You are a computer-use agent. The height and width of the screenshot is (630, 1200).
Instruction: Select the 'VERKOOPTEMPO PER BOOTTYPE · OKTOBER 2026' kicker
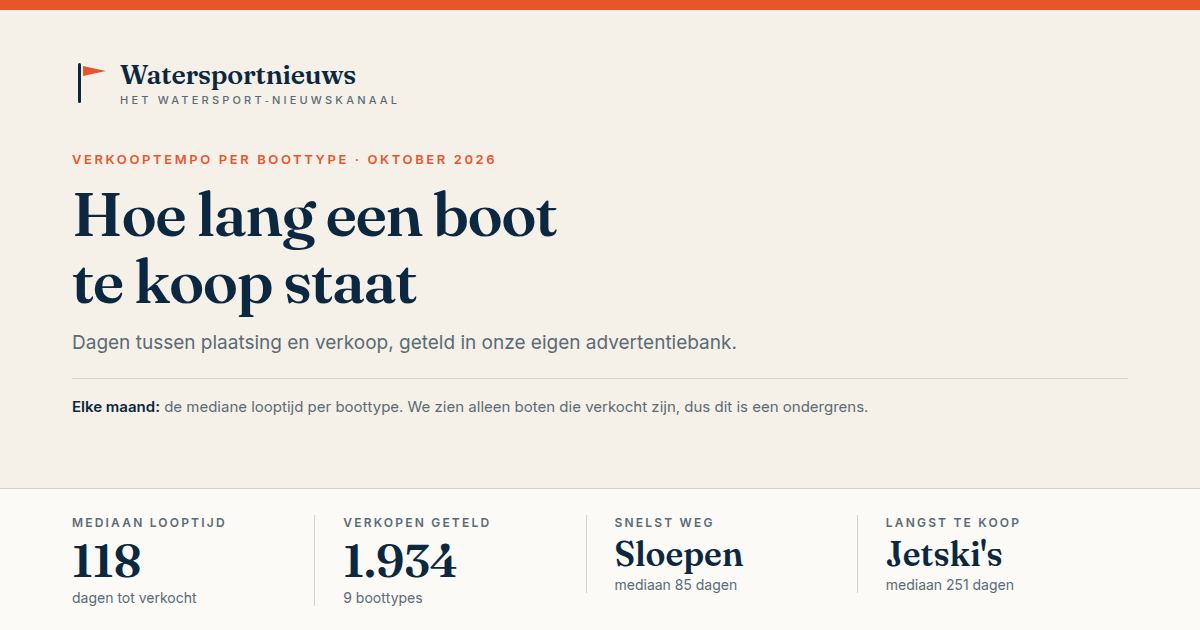pyautogui.click(x=284, y=160)
